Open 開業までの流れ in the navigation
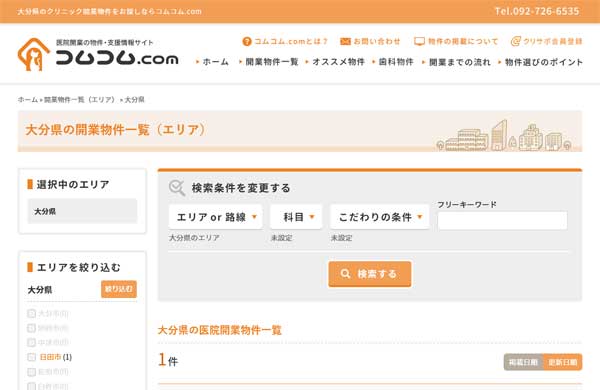The width and height of the screenshot is (600, 390). pyautogui.click(x=460, y=62)
